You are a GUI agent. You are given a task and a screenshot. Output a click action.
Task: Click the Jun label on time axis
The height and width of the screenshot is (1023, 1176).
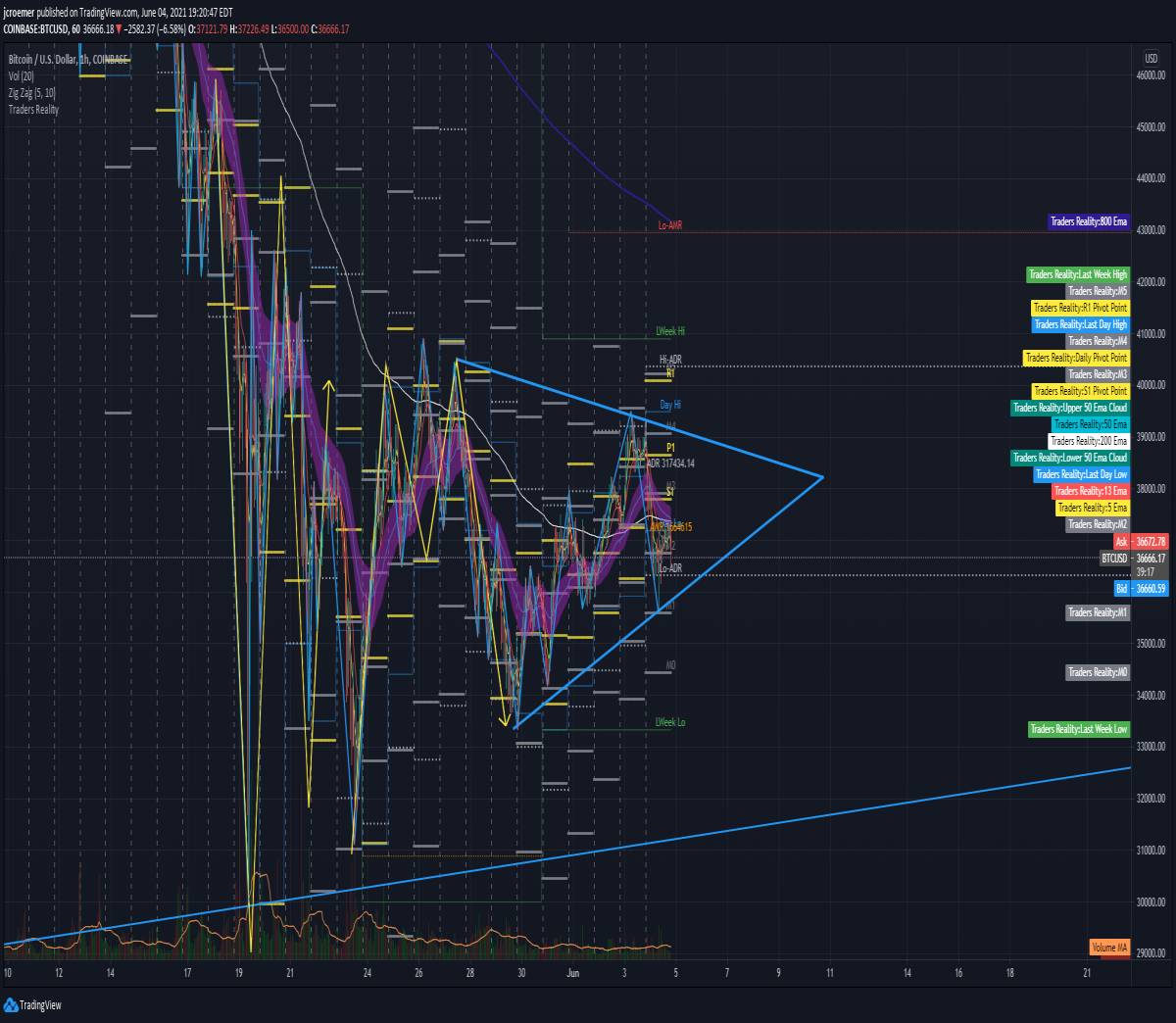(x=573, y=973)
